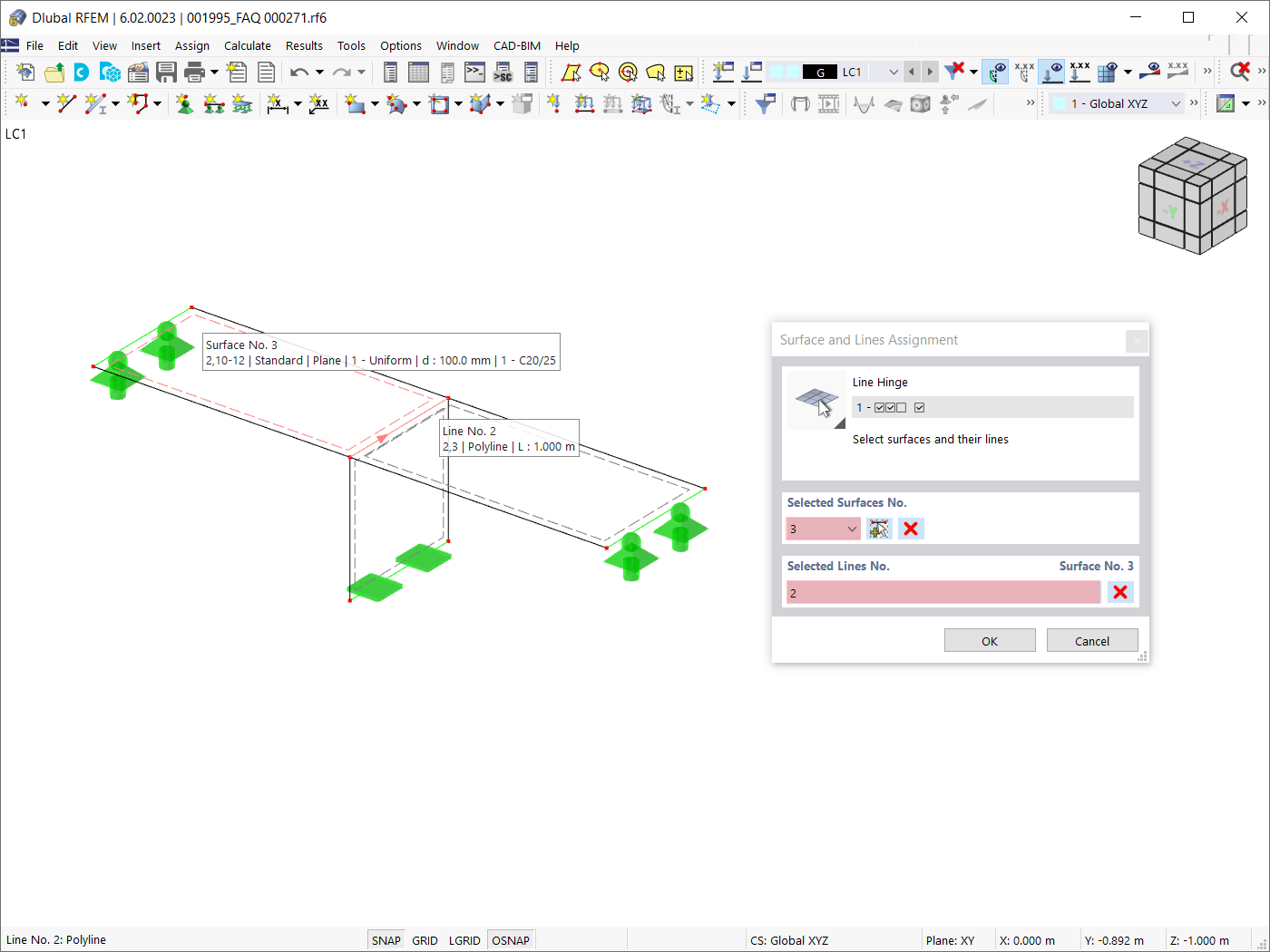Click the New Surface Support icon
Screen dimensions: 1270x952
point(242,103)
